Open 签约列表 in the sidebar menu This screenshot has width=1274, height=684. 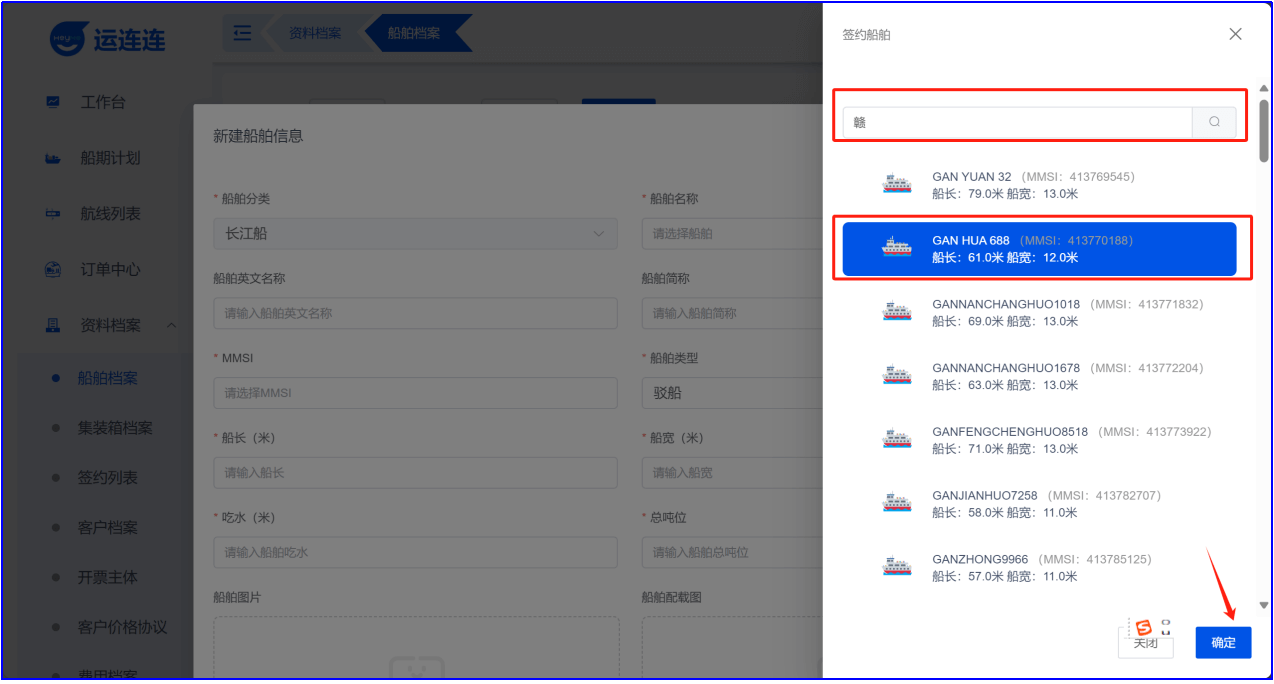pyautogui.click(x=108, y=478)
